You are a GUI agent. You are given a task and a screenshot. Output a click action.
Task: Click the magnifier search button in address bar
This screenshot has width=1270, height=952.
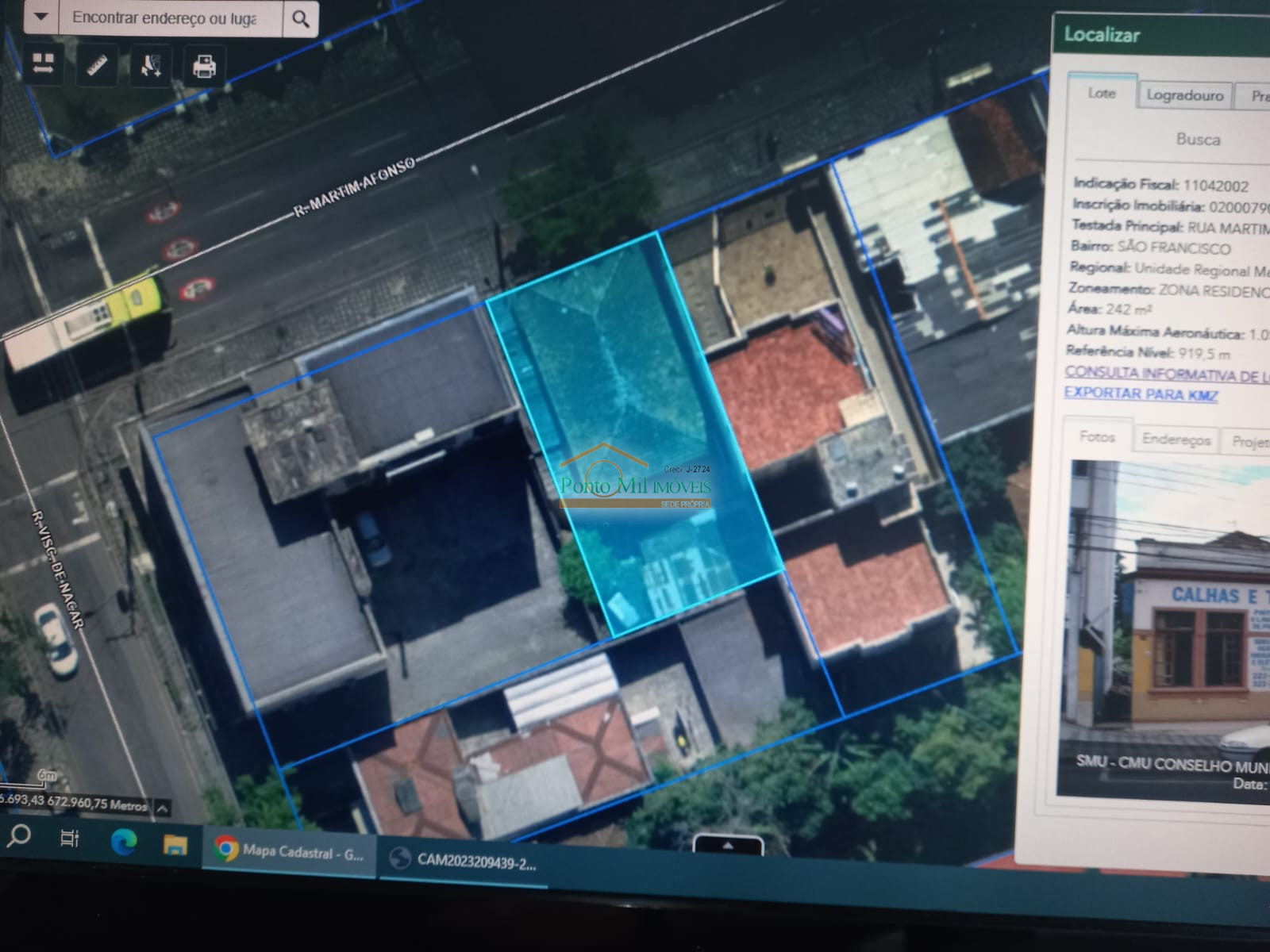point(300,19)
